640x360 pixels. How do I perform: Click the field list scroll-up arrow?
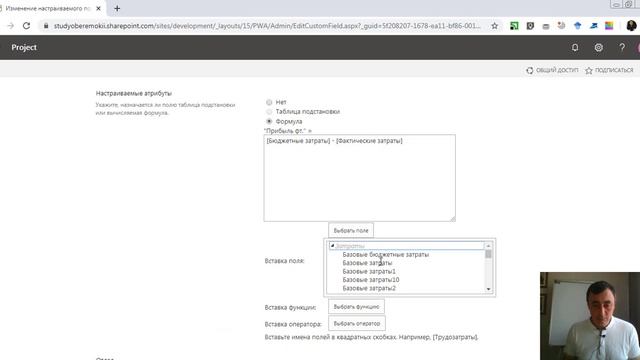pyautogui.click(x=488, y=246)
